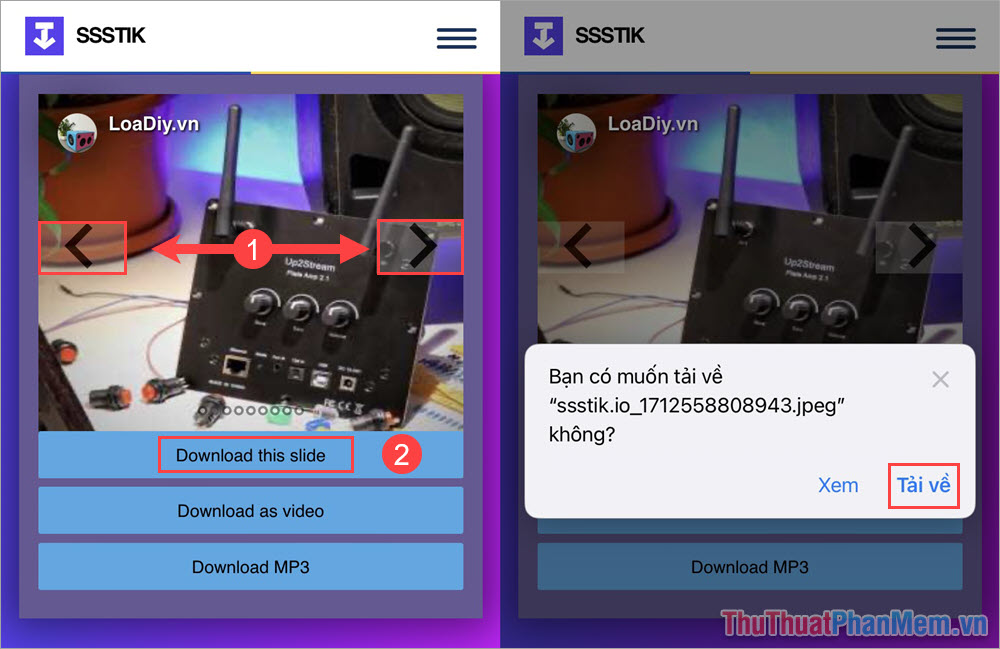
Task: Go to previous slide in left screen
Action: 82,247
